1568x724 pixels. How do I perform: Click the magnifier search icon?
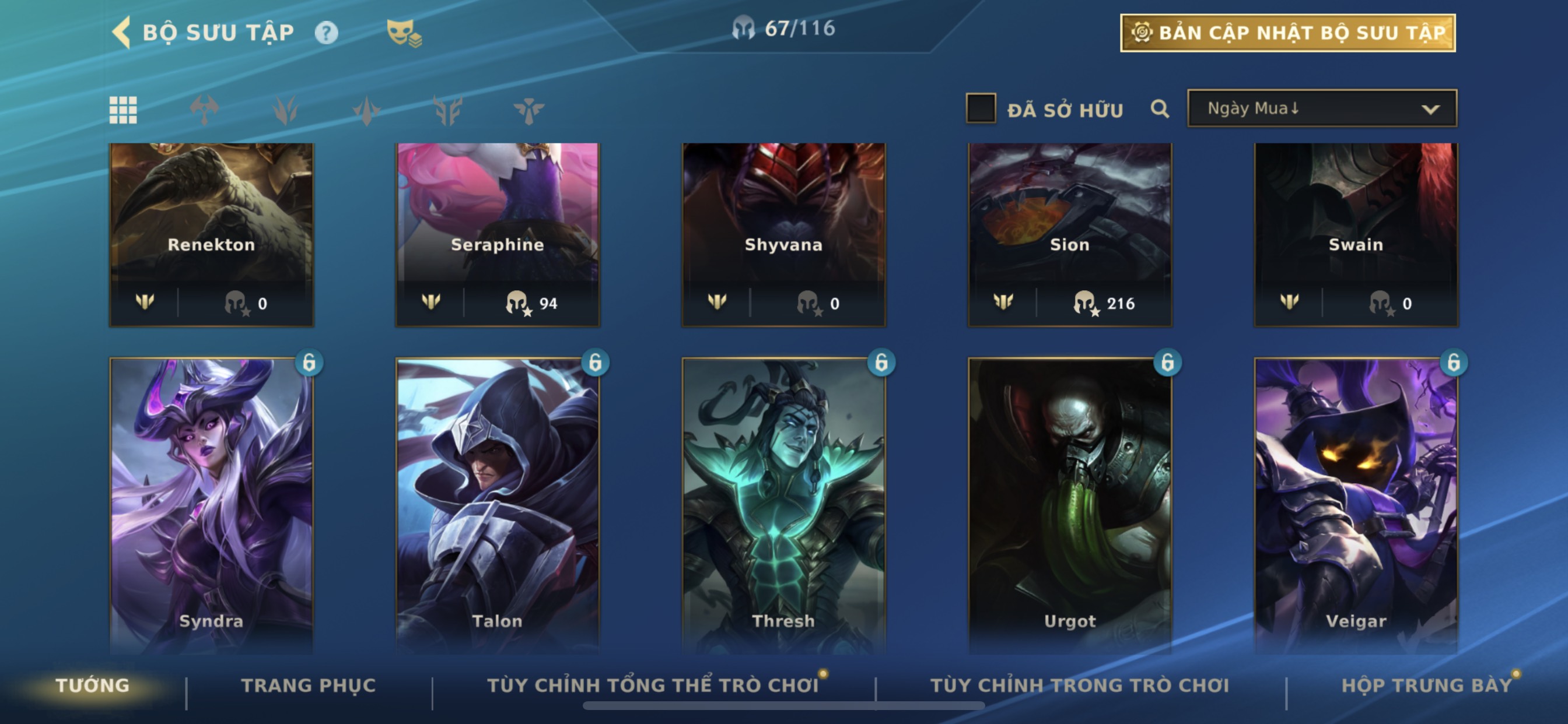[x=1160, y=109]
